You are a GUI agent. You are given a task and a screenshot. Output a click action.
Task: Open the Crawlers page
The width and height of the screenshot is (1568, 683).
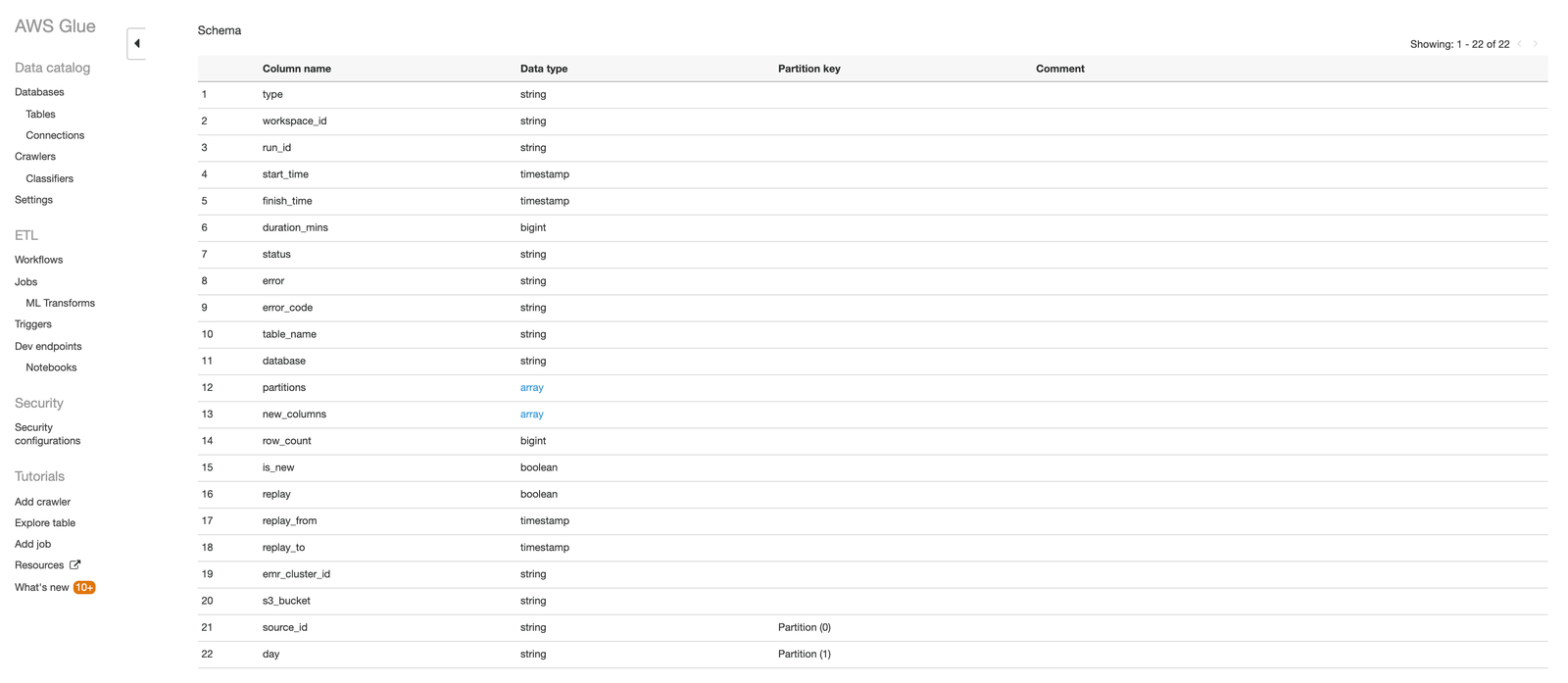[35, 157]
